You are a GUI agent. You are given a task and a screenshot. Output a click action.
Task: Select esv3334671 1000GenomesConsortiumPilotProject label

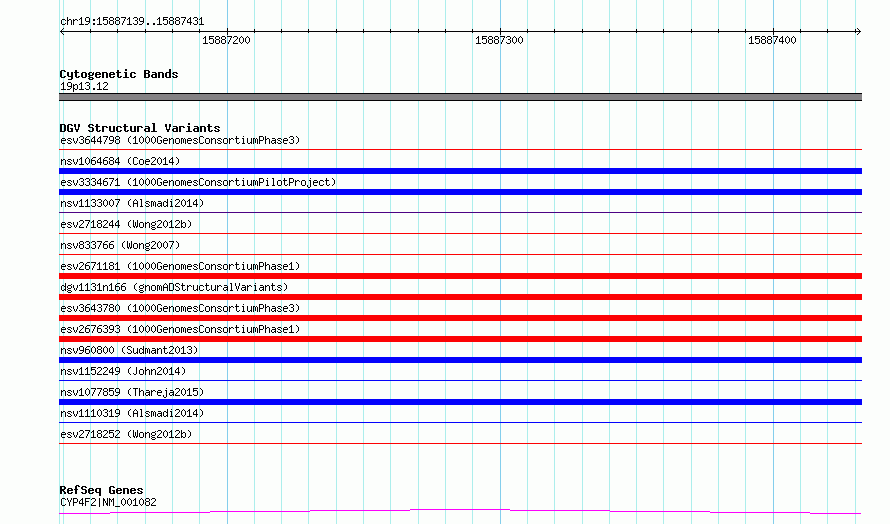point(198,182)
